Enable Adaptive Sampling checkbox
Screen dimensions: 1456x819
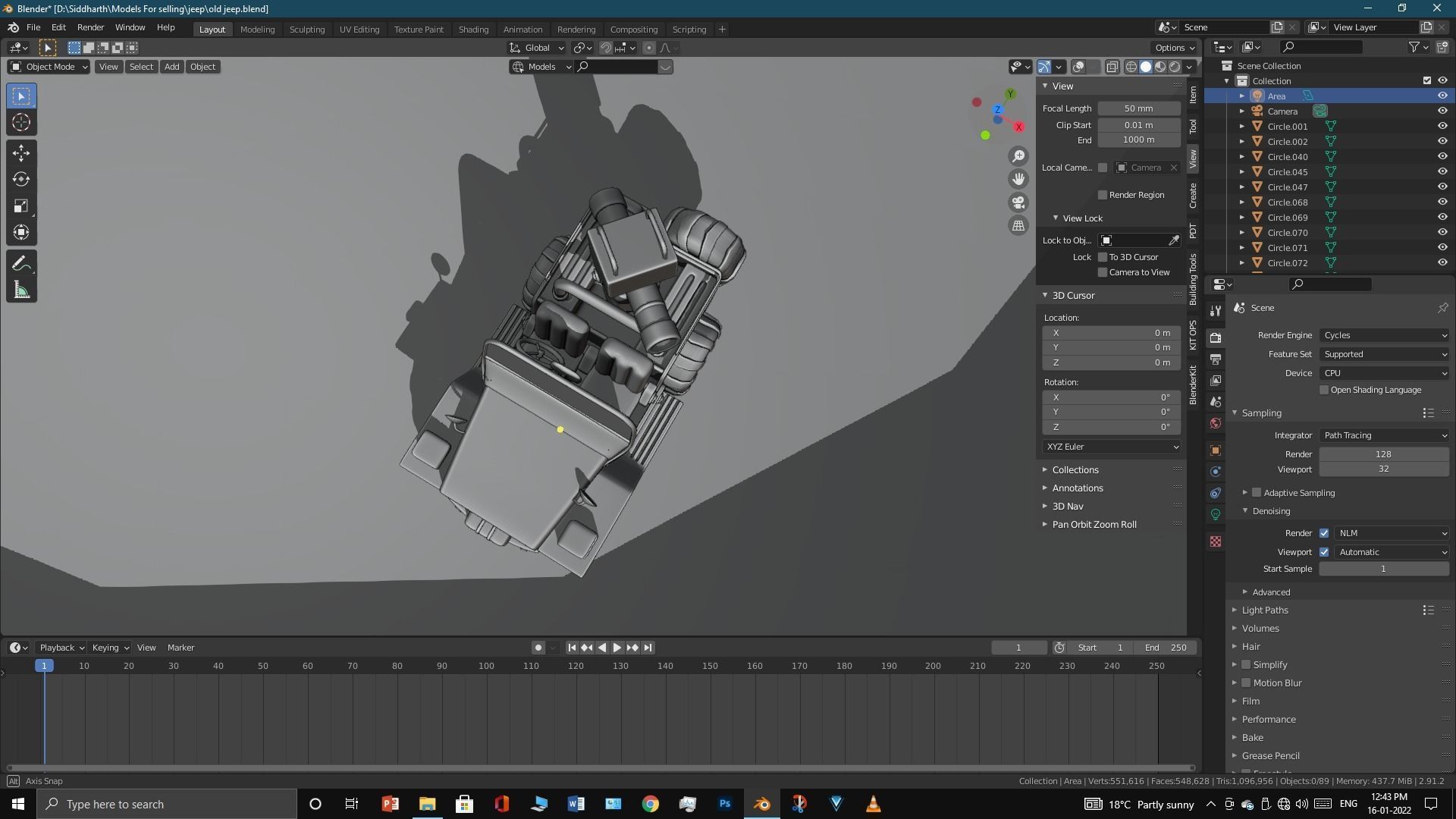1257,493
